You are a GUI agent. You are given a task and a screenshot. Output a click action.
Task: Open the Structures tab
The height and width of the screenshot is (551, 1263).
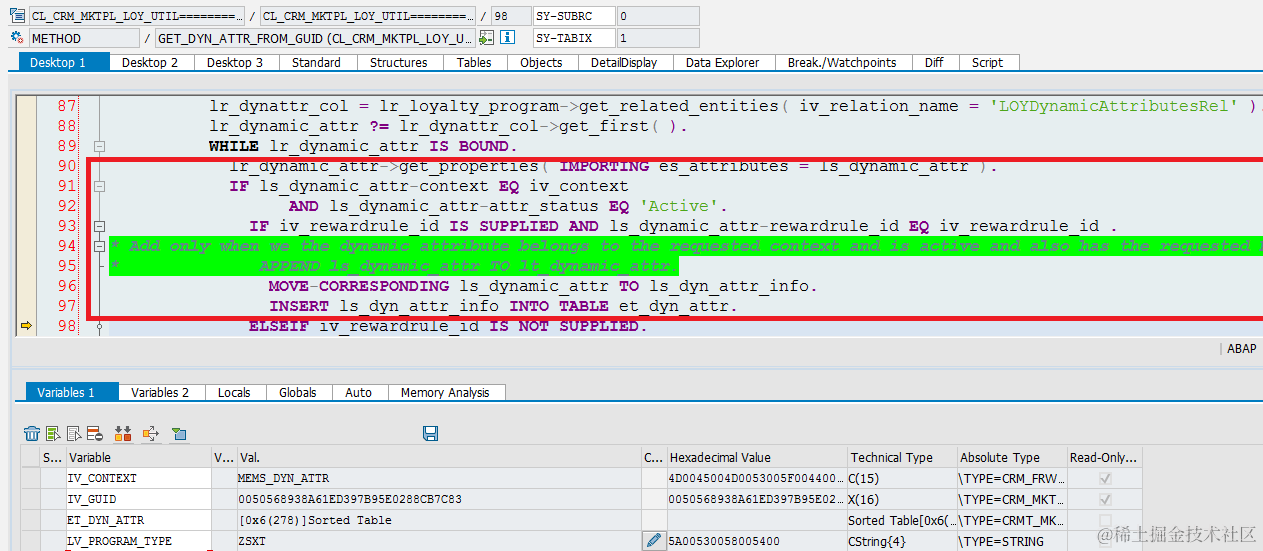point(398,62)
